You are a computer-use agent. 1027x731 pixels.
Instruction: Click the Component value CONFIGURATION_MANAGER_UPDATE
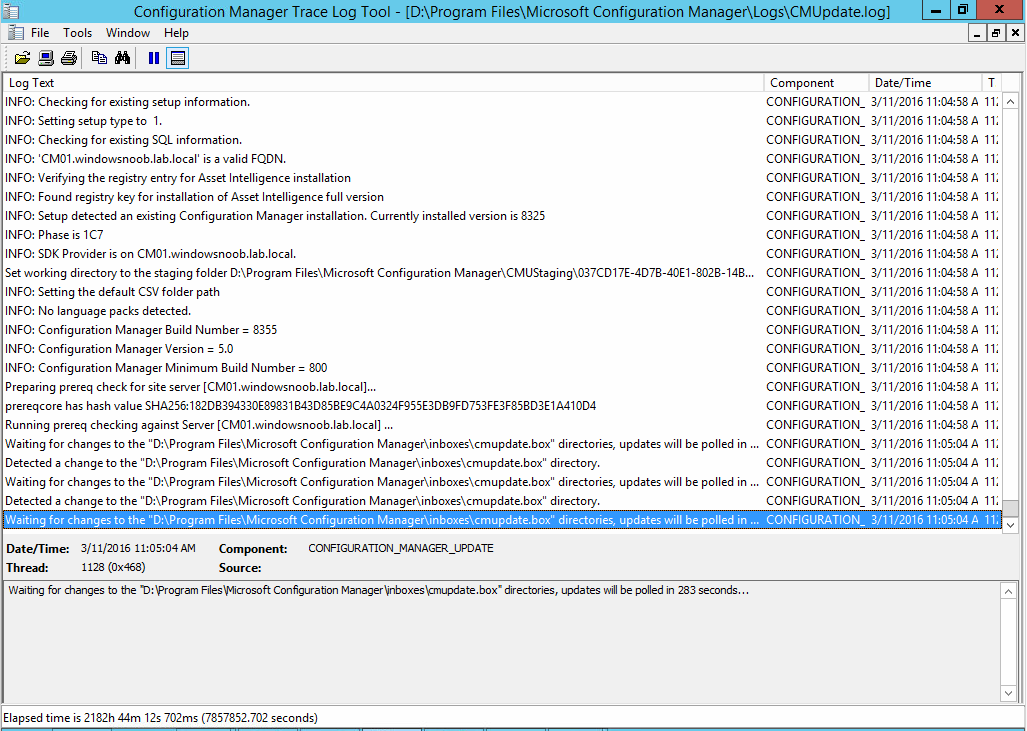click(401, 548)
